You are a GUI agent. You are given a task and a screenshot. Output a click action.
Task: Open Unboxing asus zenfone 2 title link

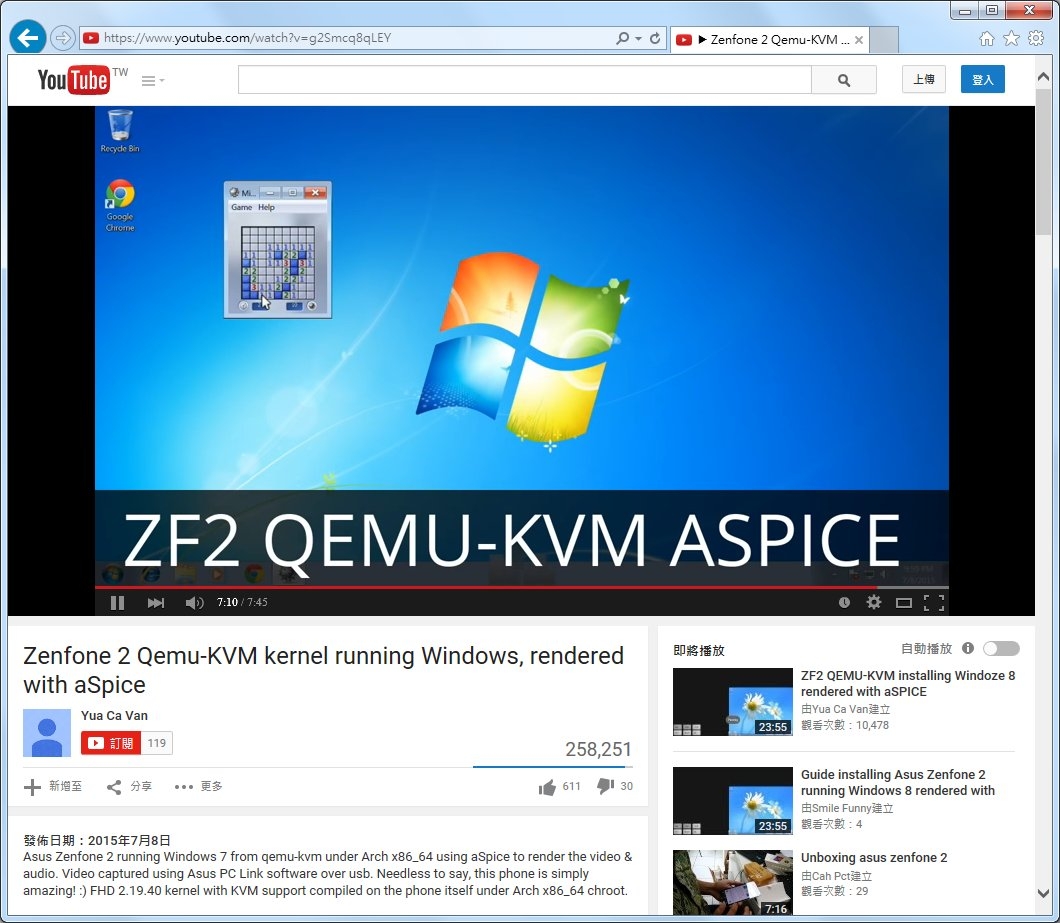point(874,857)
